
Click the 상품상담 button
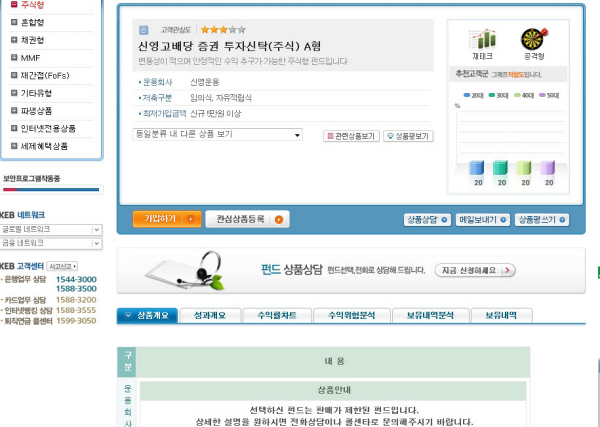(x=427, y=220)
